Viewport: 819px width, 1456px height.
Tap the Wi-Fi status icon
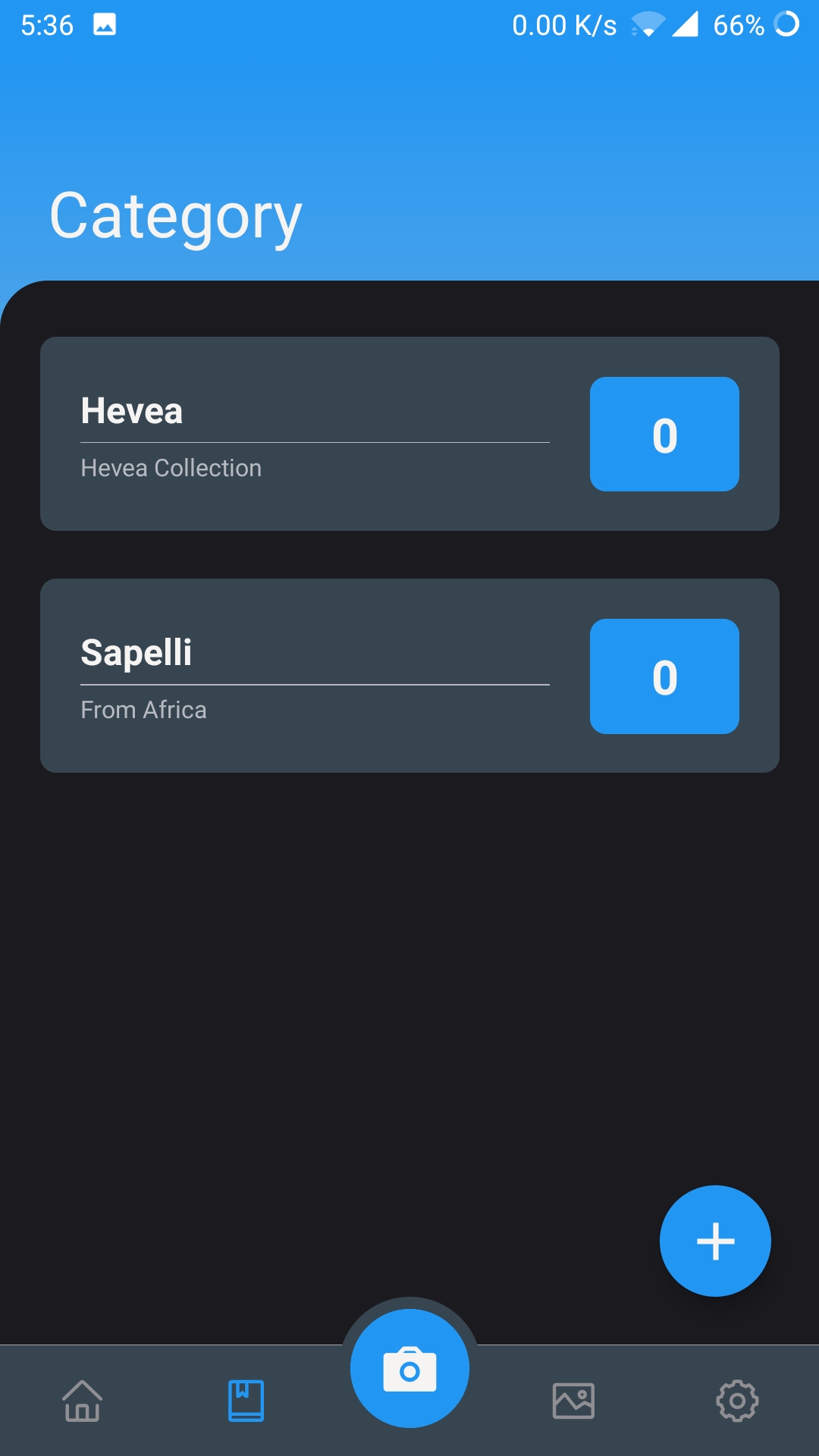click(648, 25)
